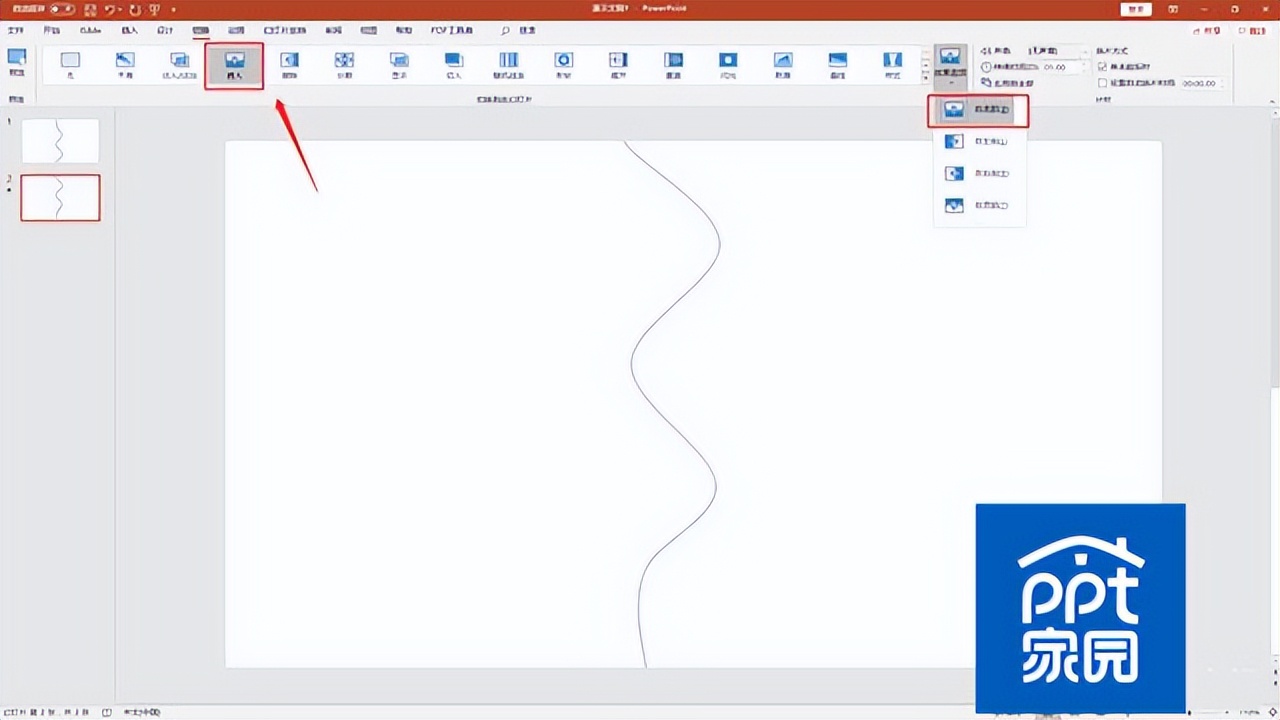Select the highlighted Push transition

point(234,66)
